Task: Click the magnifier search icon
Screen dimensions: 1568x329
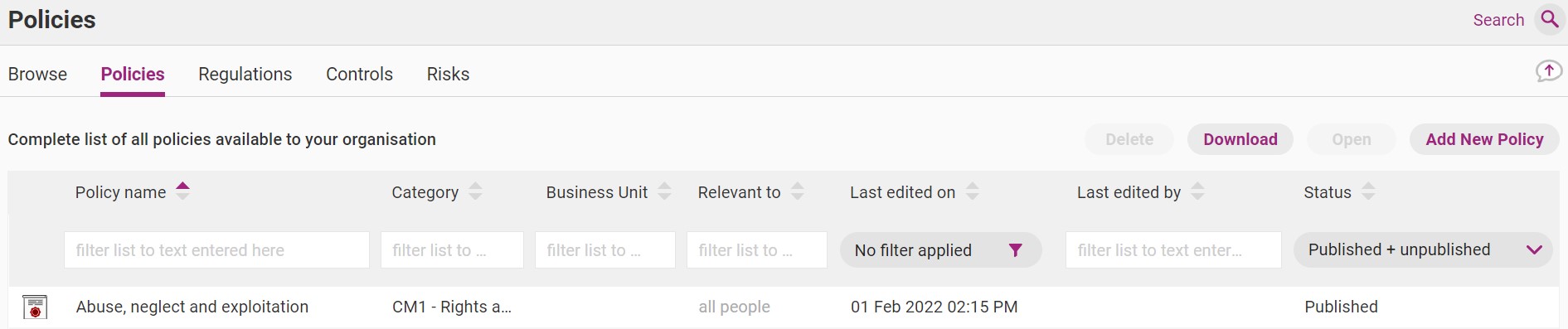Action: [1549, 19]
